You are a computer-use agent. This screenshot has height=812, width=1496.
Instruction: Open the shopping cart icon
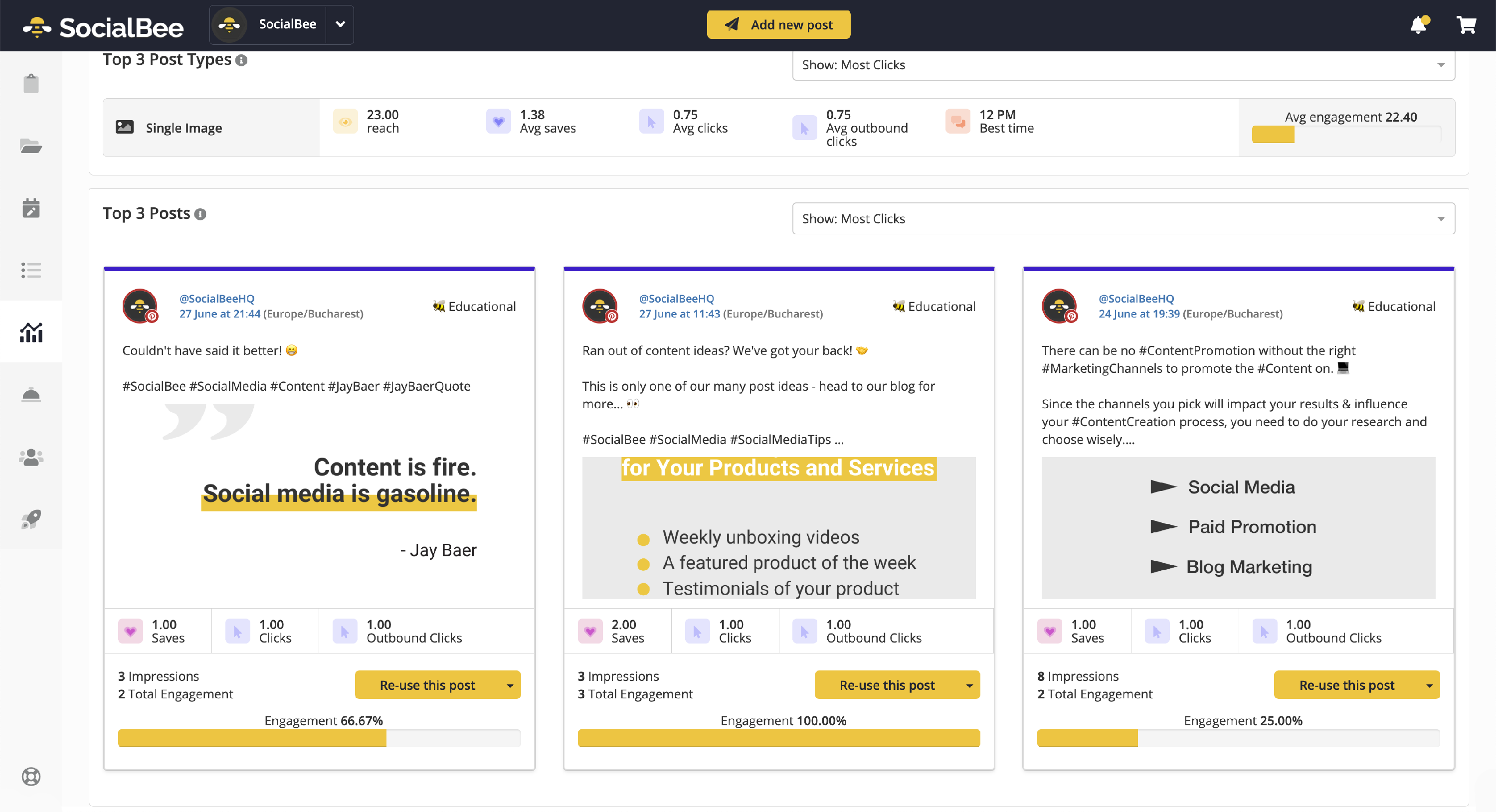[x=1467, y=25]
